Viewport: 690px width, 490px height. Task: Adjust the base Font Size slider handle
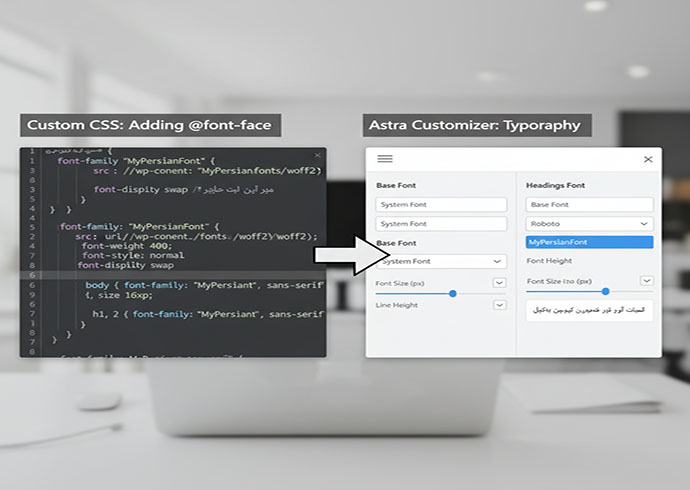tap(452, 293)
